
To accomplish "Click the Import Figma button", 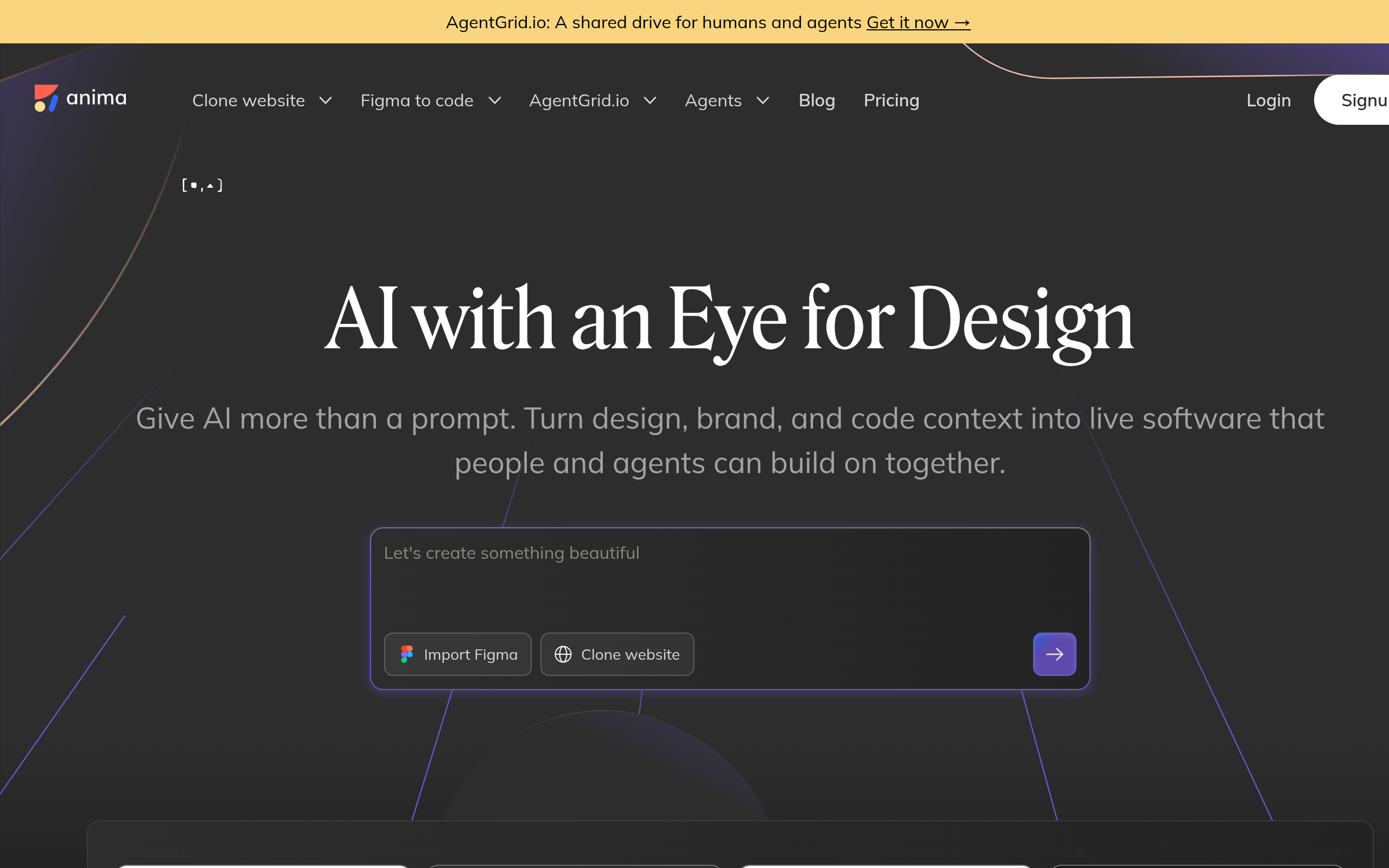I will point(458,654).
